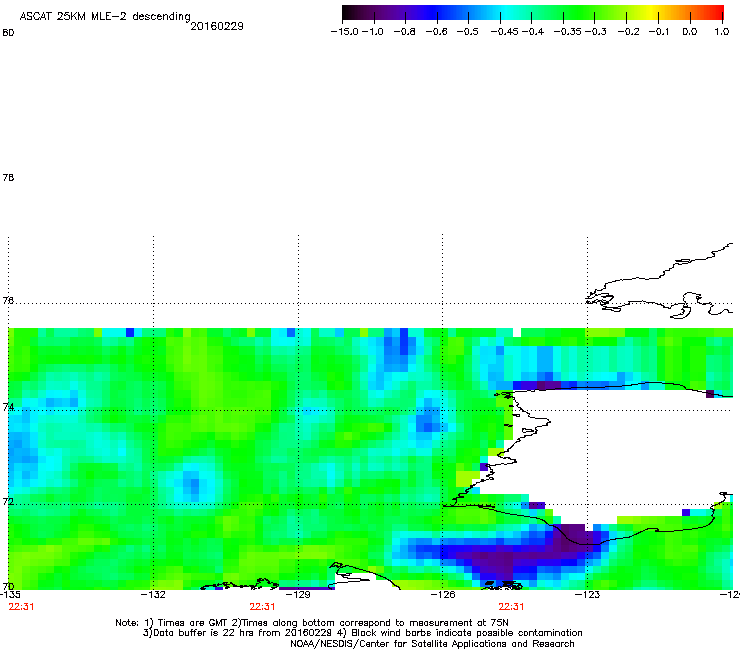This screenshot has width=740, height=650.
Task: Click the colorbar label "-0.6"
Action: click(x=436, y=32)
